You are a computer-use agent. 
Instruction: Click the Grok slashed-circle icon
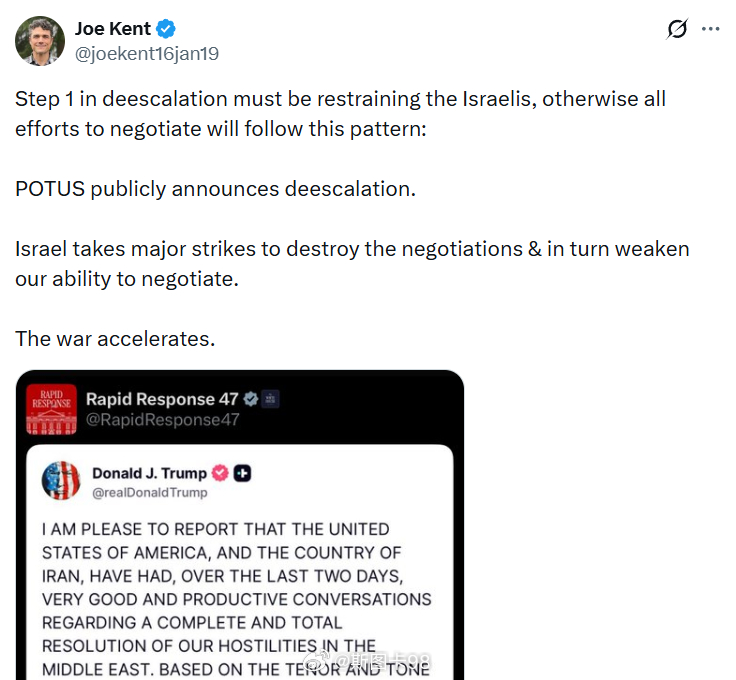[677, 29]
